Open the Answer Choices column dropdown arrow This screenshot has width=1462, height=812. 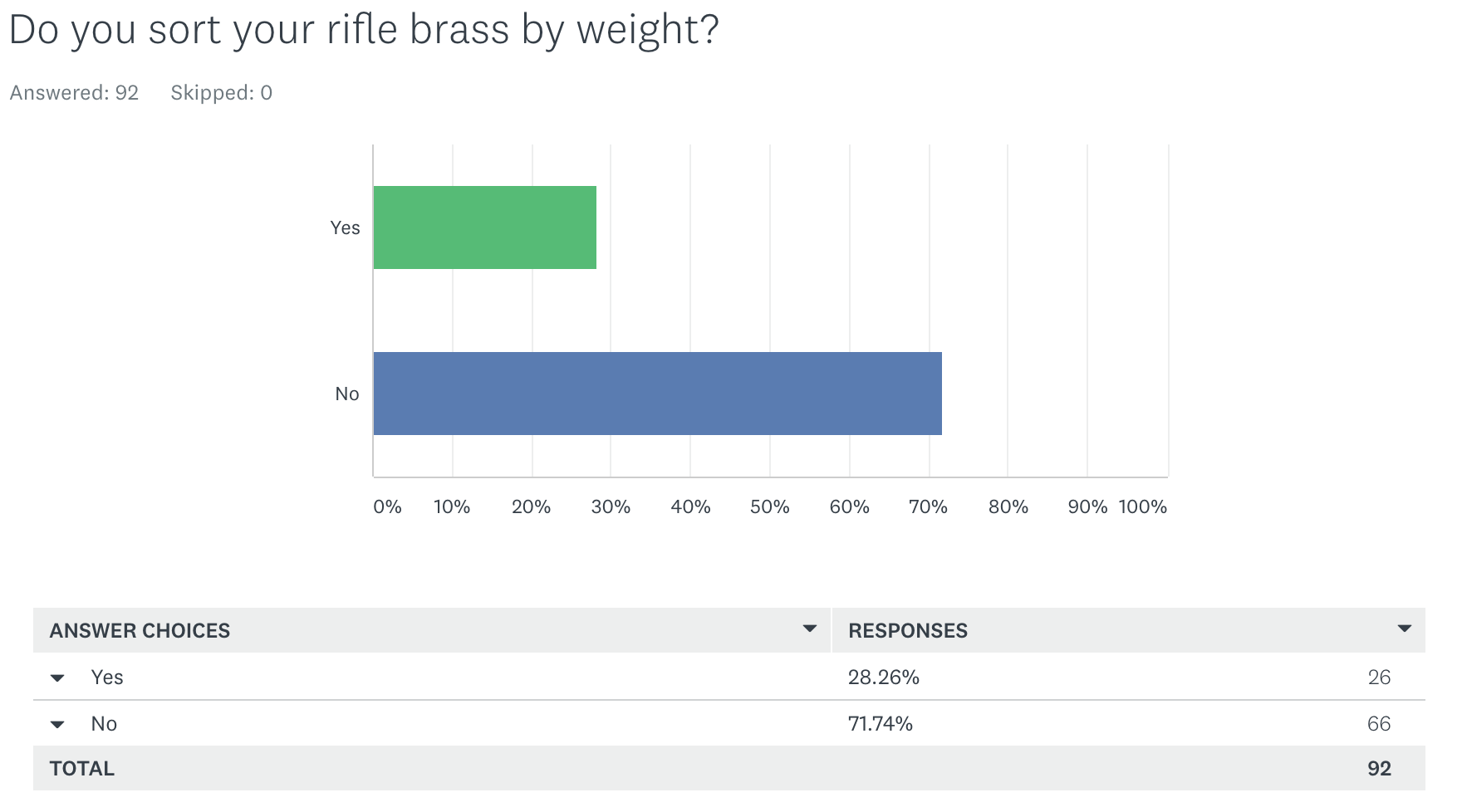(x=810, y=629)
